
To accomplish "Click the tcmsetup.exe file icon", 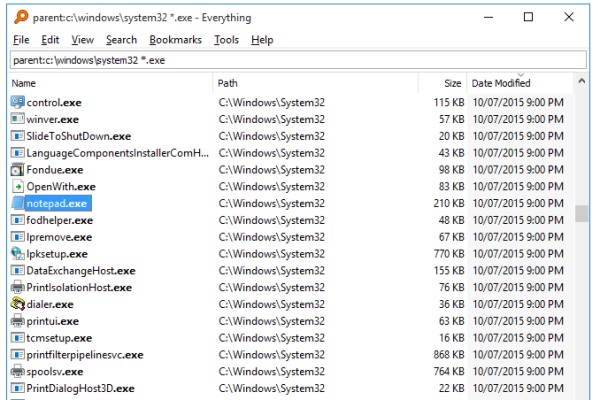I will tap(18, 338).
